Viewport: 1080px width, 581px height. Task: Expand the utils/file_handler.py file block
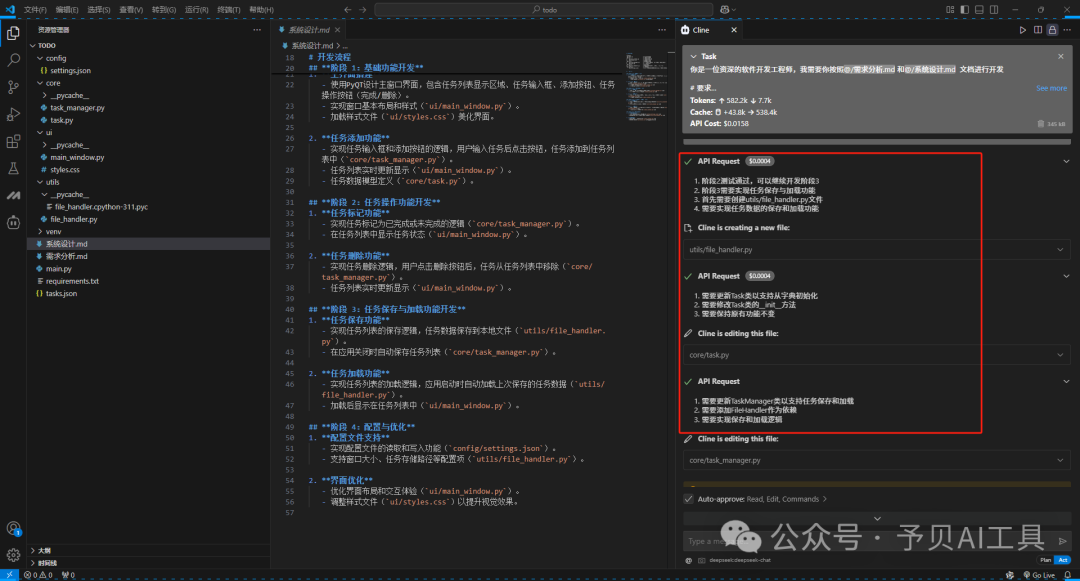[876, 249]
